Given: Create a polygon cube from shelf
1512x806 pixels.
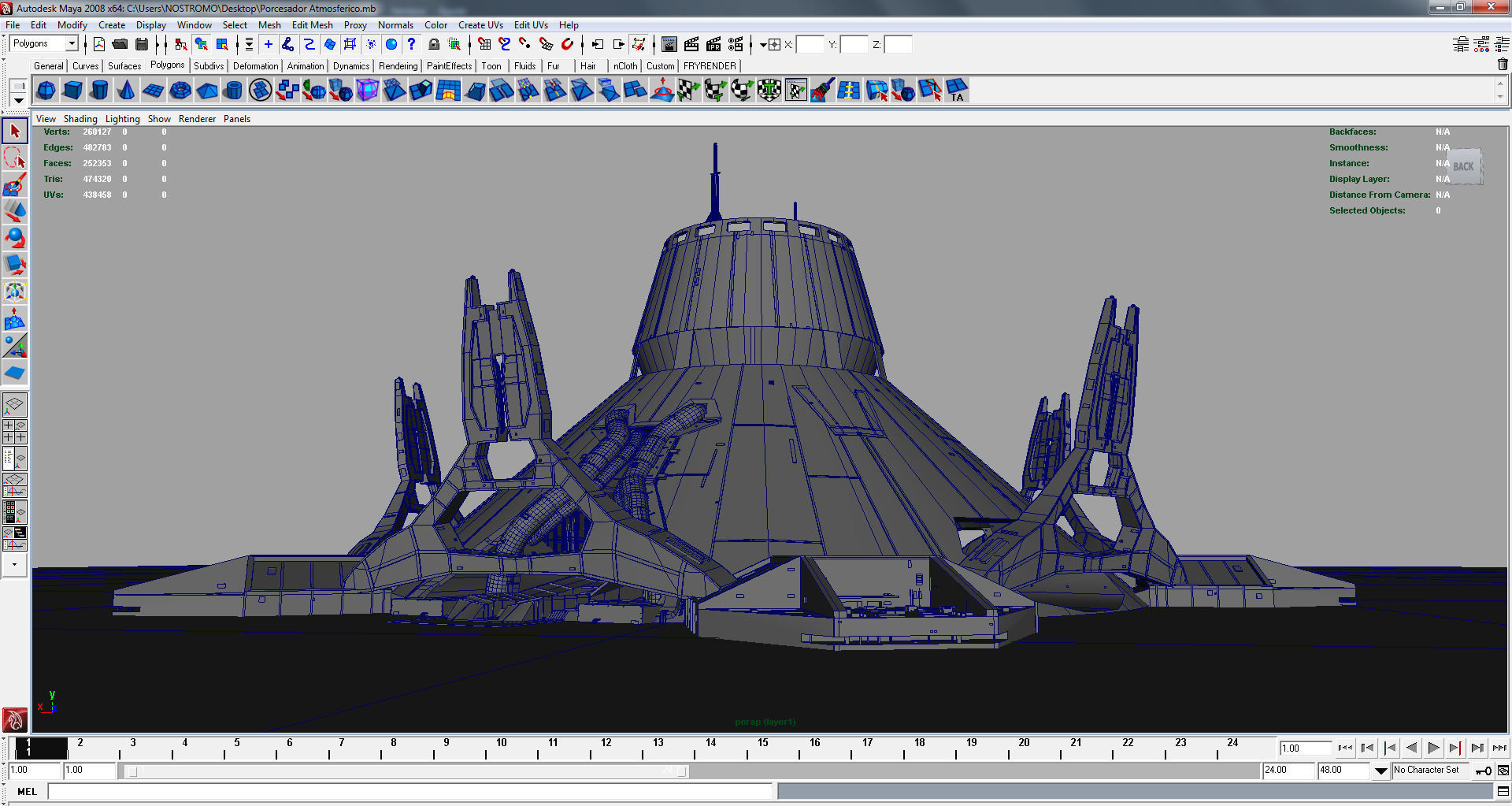Looking at the screenshot, I should coord(72,90).
